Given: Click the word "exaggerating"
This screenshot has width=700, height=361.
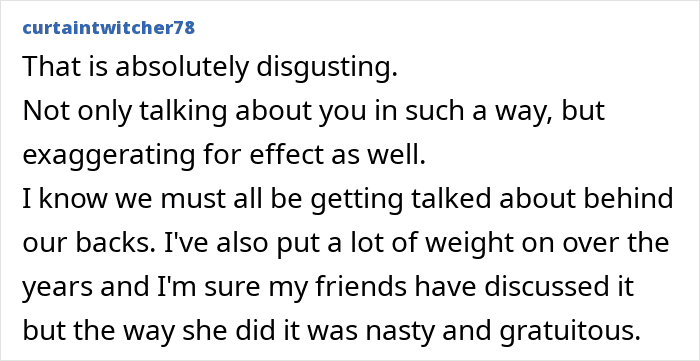Looking at the screenshot, I should (108, 155).
